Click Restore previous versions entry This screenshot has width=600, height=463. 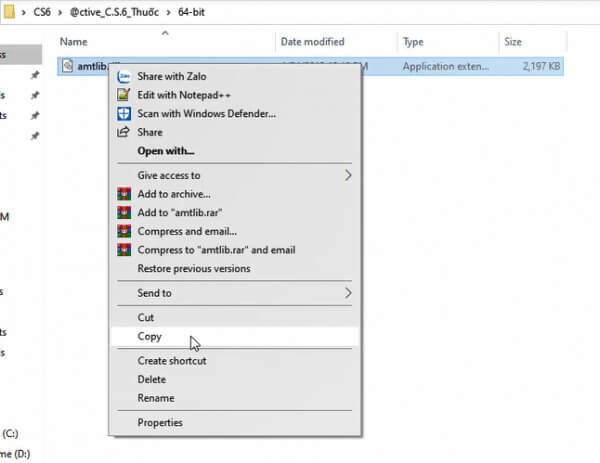pyautogui.click(x=193, y=268)
